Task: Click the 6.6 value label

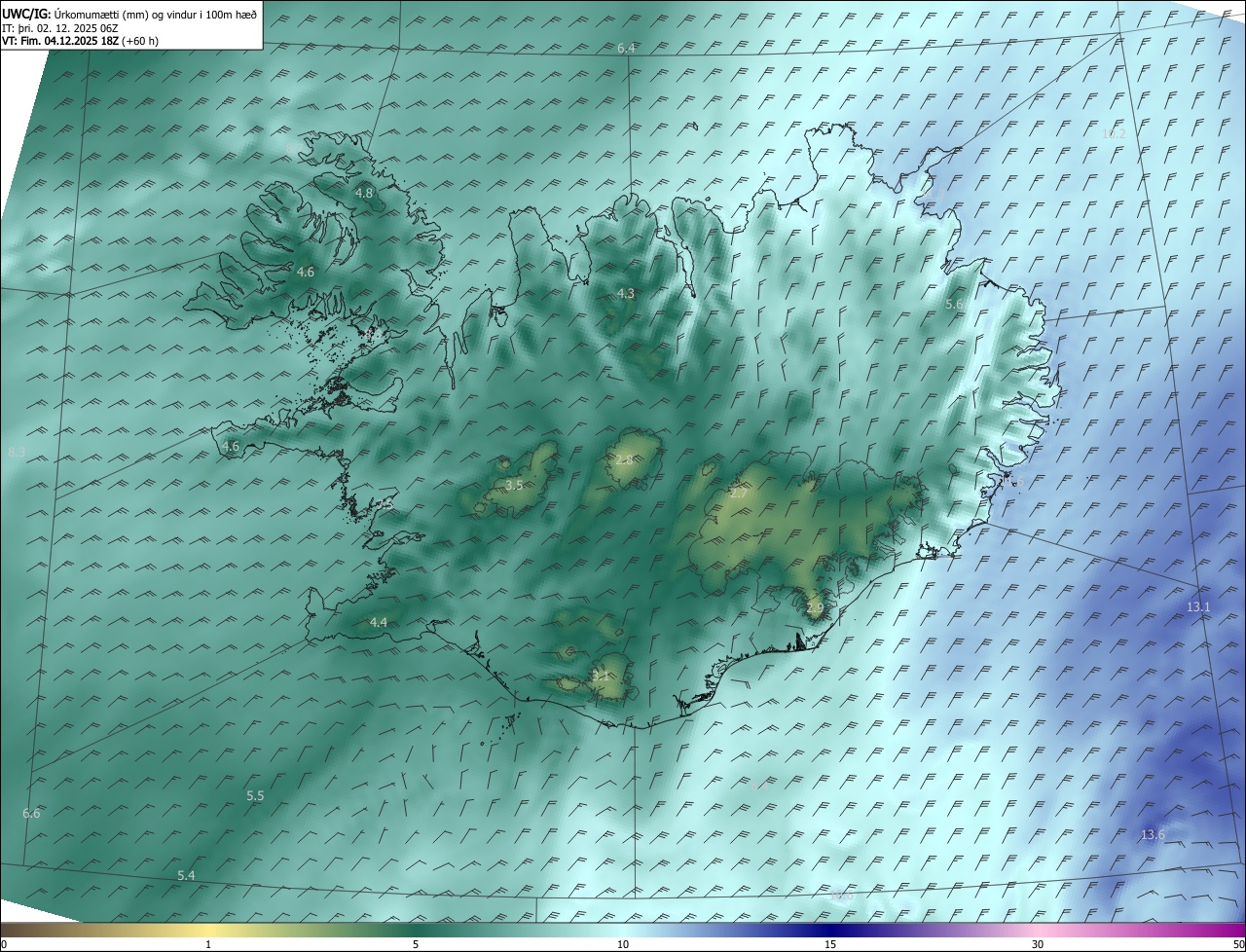Action: point(31,814)
